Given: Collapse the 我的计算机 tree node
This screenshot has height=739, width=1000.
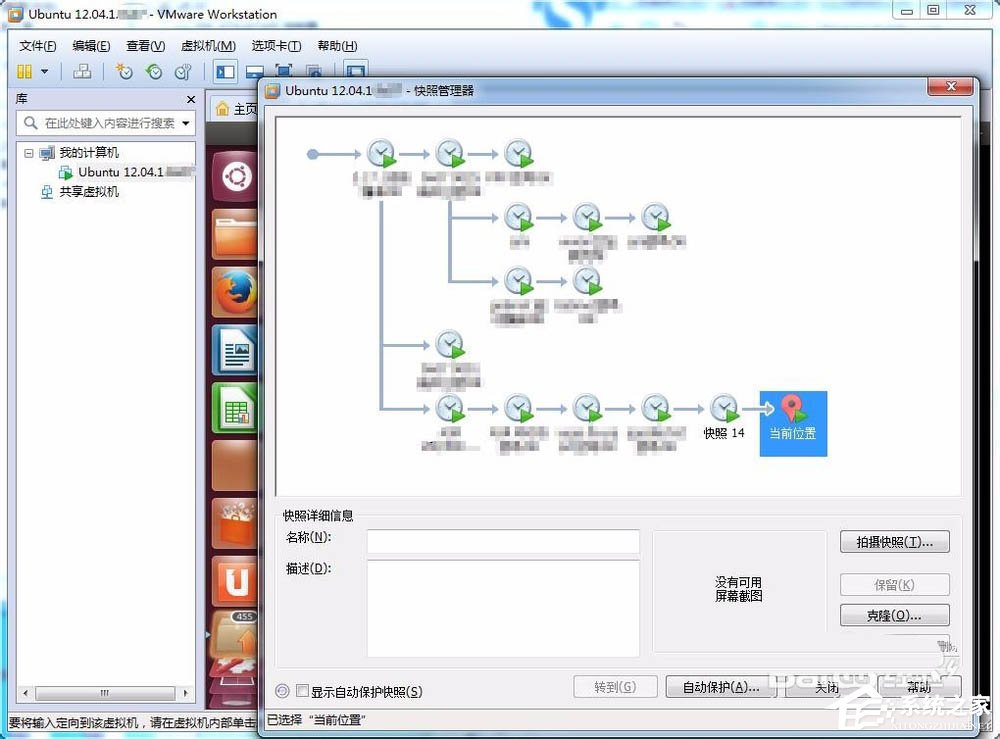Looking at the screenshot, I should tap(29, 152).
